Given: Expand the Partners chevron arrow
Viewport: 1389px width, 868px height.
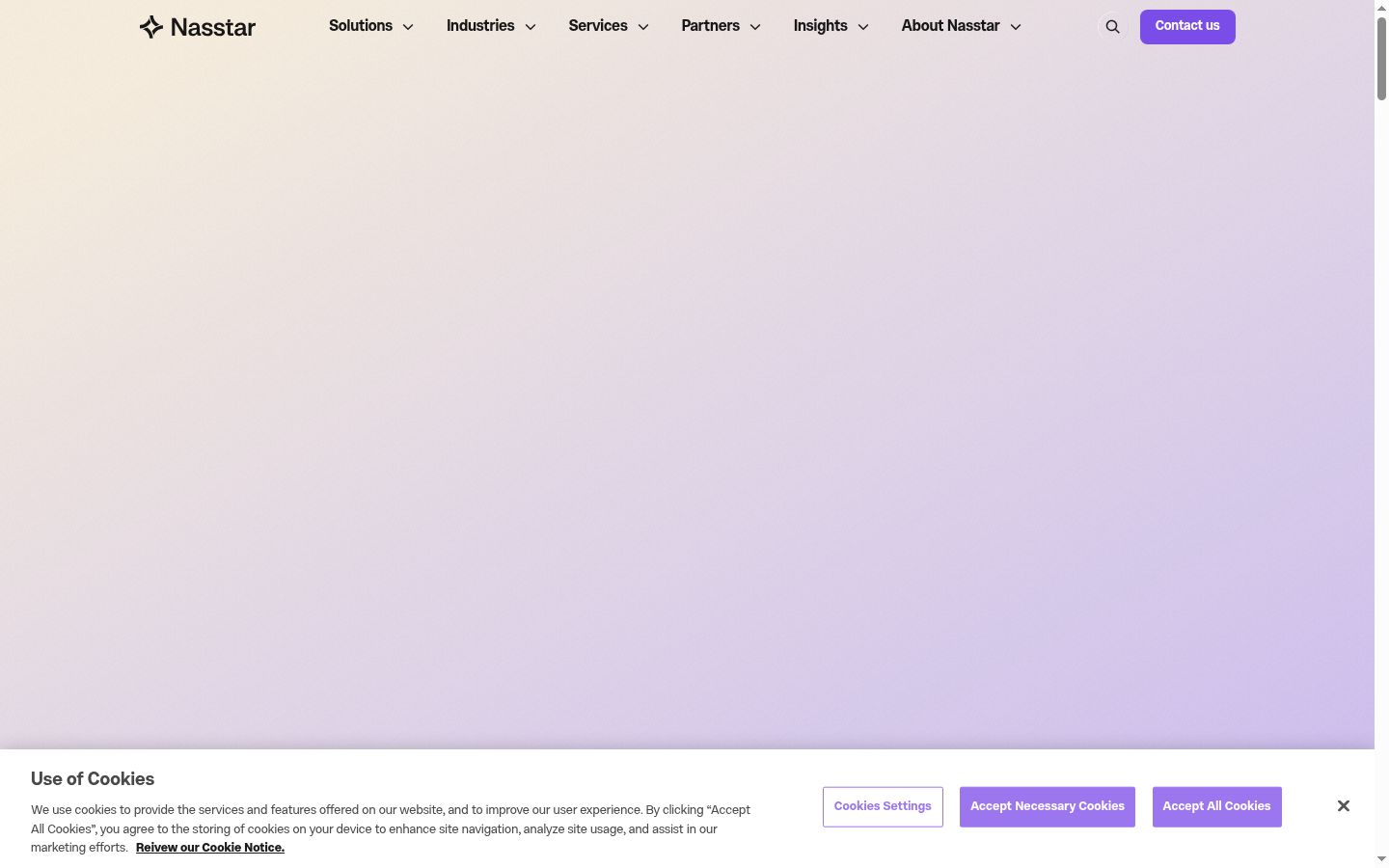Looking at the screenshot, I should click(x=755, y=27).
